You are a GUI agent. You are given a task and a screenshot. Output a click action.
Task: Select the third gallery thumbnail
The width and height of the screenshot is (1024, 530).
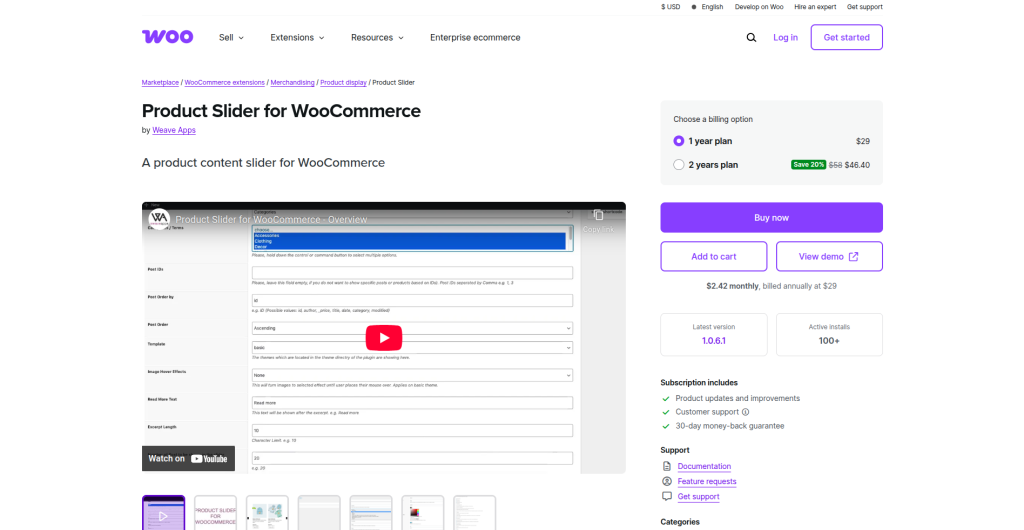tap(267, 513)
